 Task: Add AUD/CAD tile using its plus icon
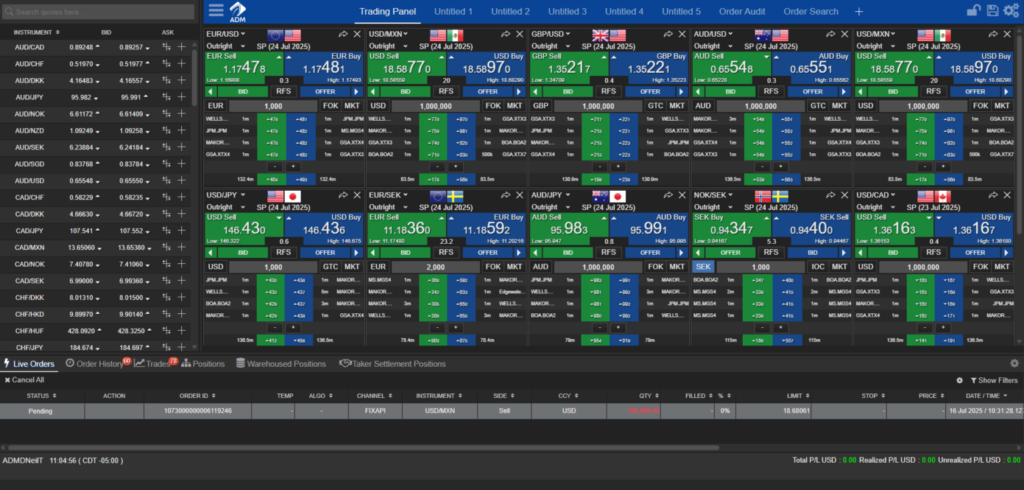tap(181, 47)
